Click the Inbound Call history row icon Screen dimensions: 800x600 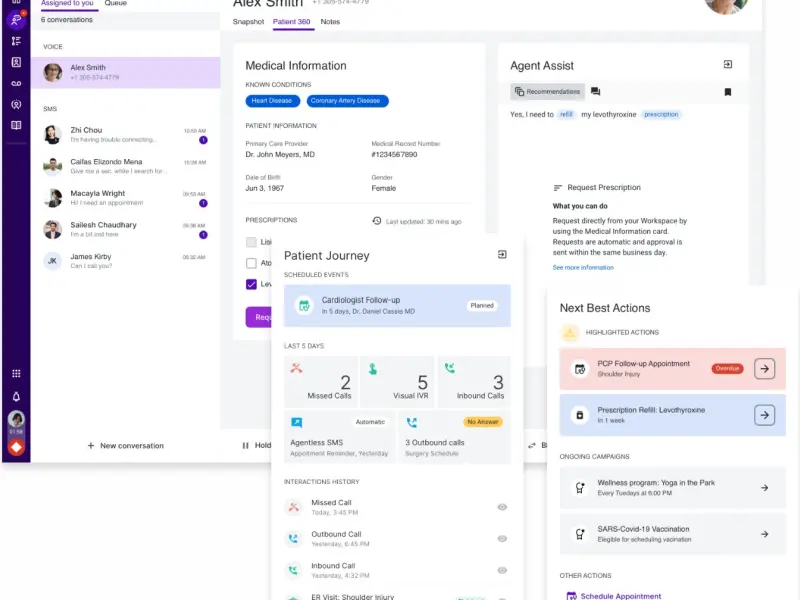(293, 570)
